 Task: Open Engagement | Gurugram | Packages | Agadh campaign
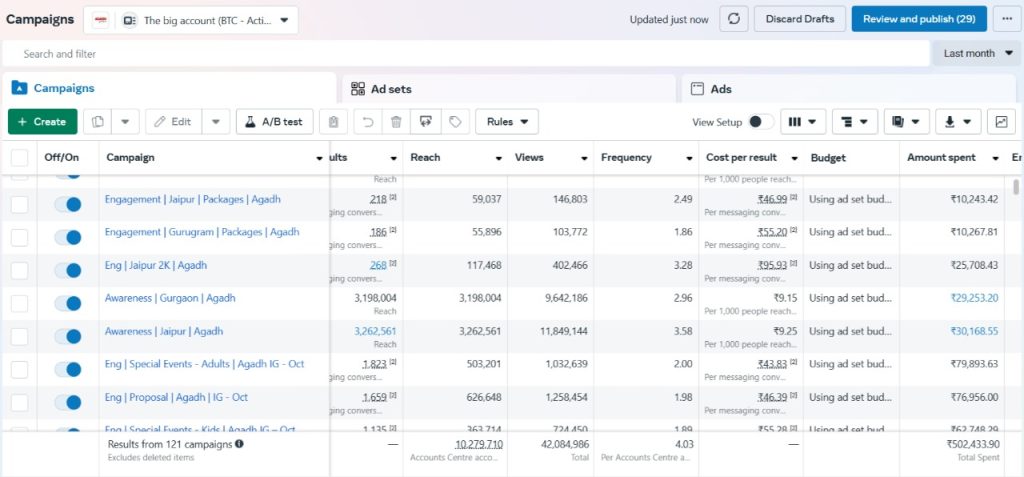pyautogui.click(x=202, y=232)
